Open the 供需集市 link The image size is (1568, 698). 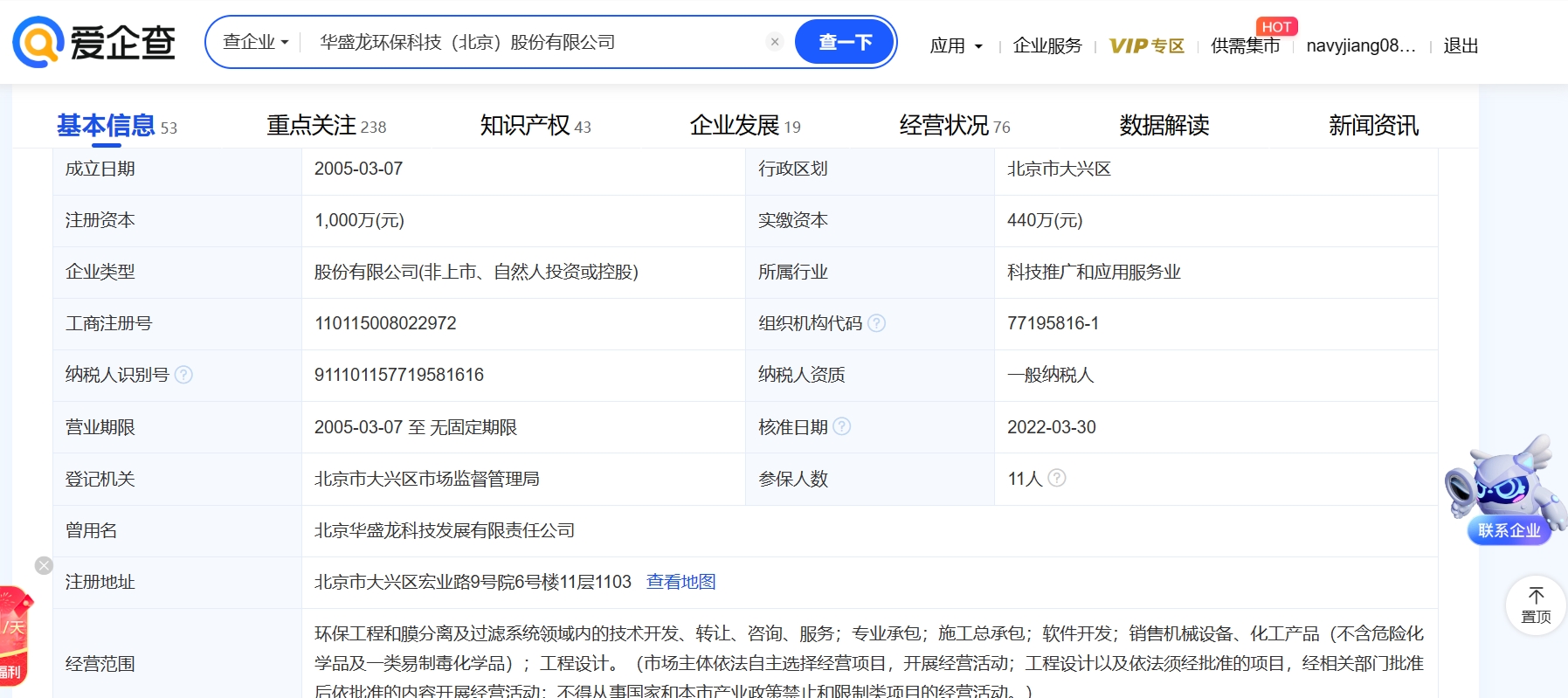(x=1245, y=45)
